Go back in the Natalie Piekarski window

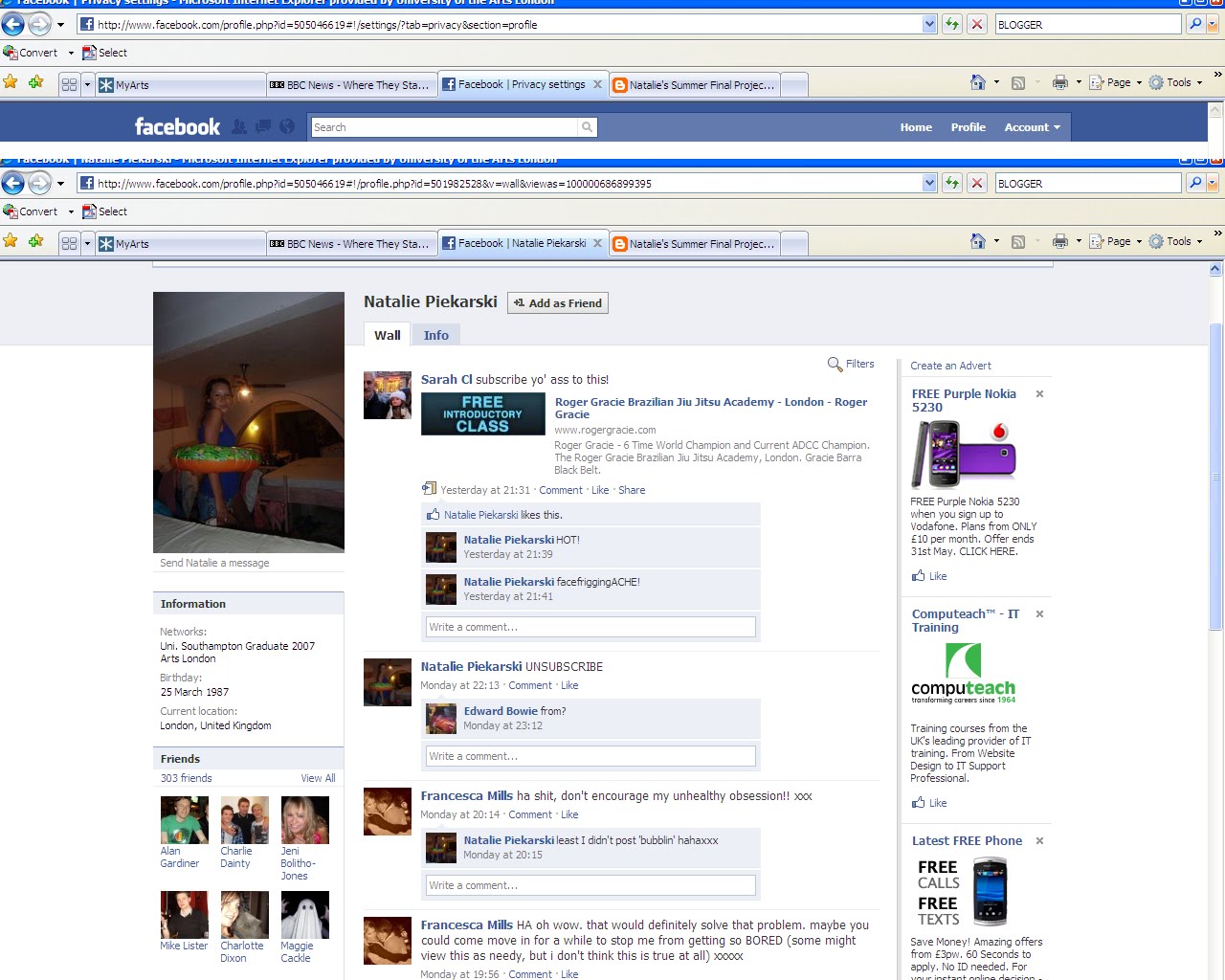coord(13,183)
